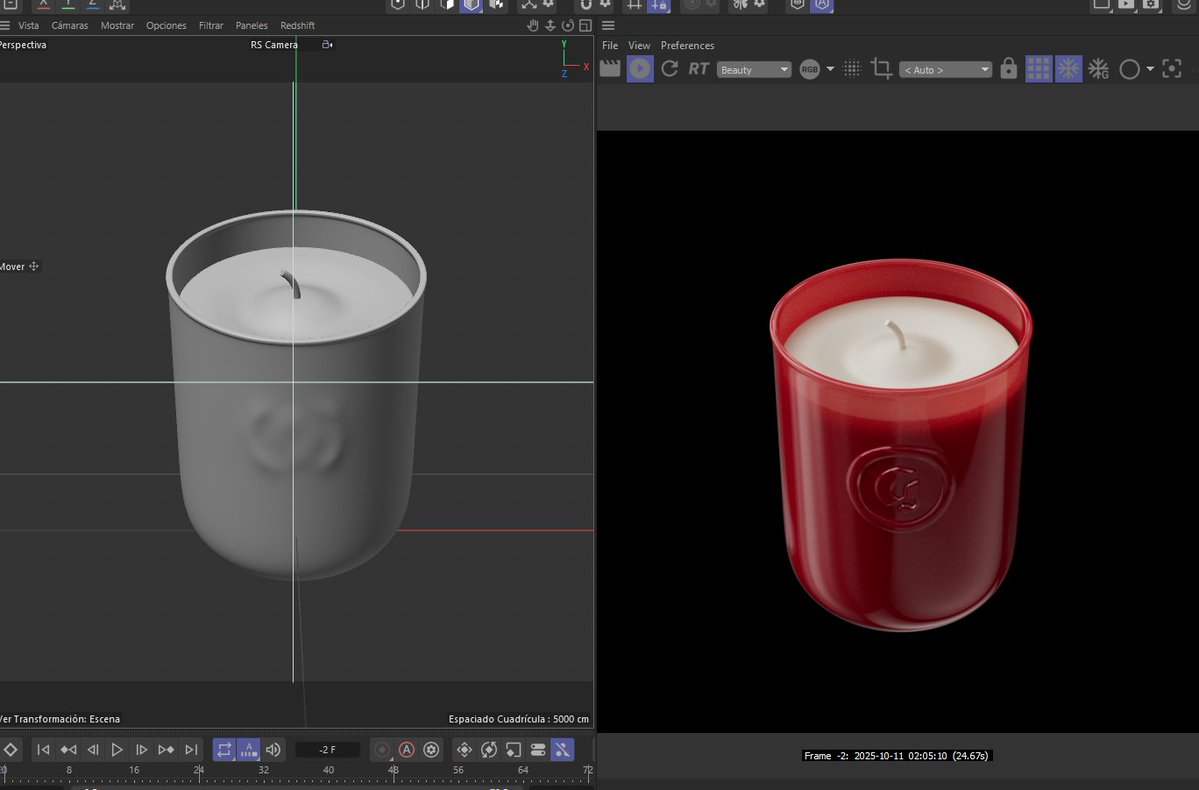1199x790 pixels.
Task: Step forward one frame
Action: click(141, 749)
